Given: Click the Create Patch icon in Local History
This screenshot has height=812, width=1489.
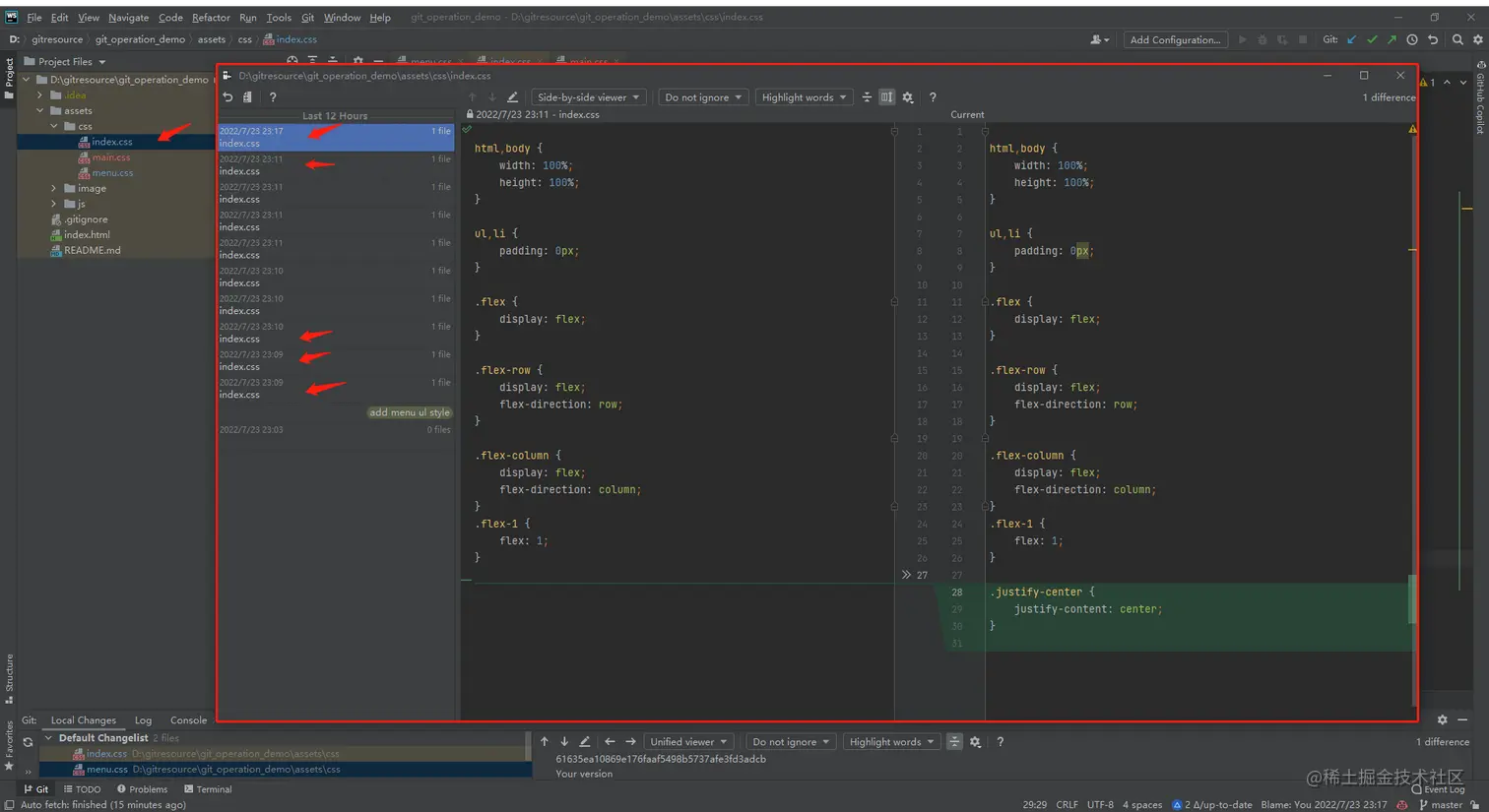Looking at the screenshot, I should 248,97.
